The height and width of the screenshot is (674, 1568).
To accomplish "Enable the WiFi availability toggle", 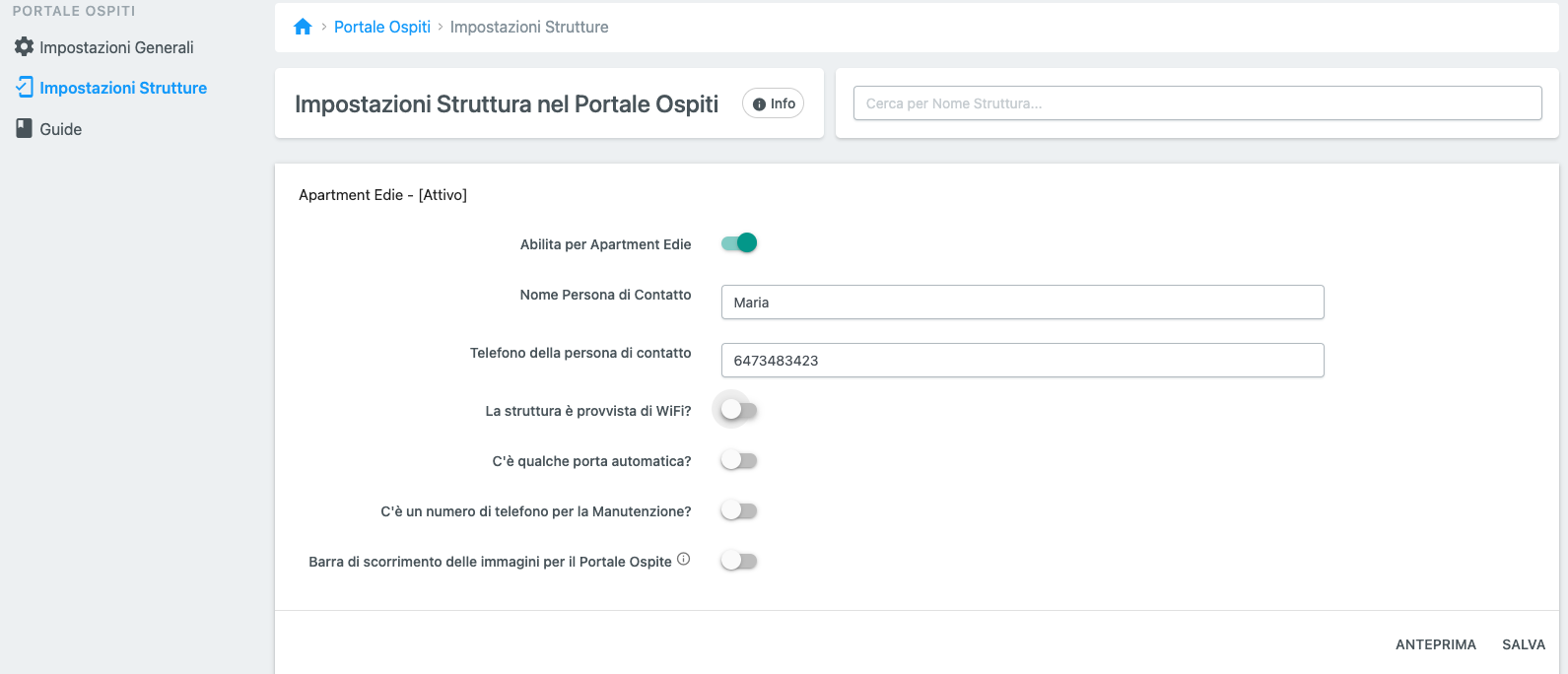I will pos(738,410).
